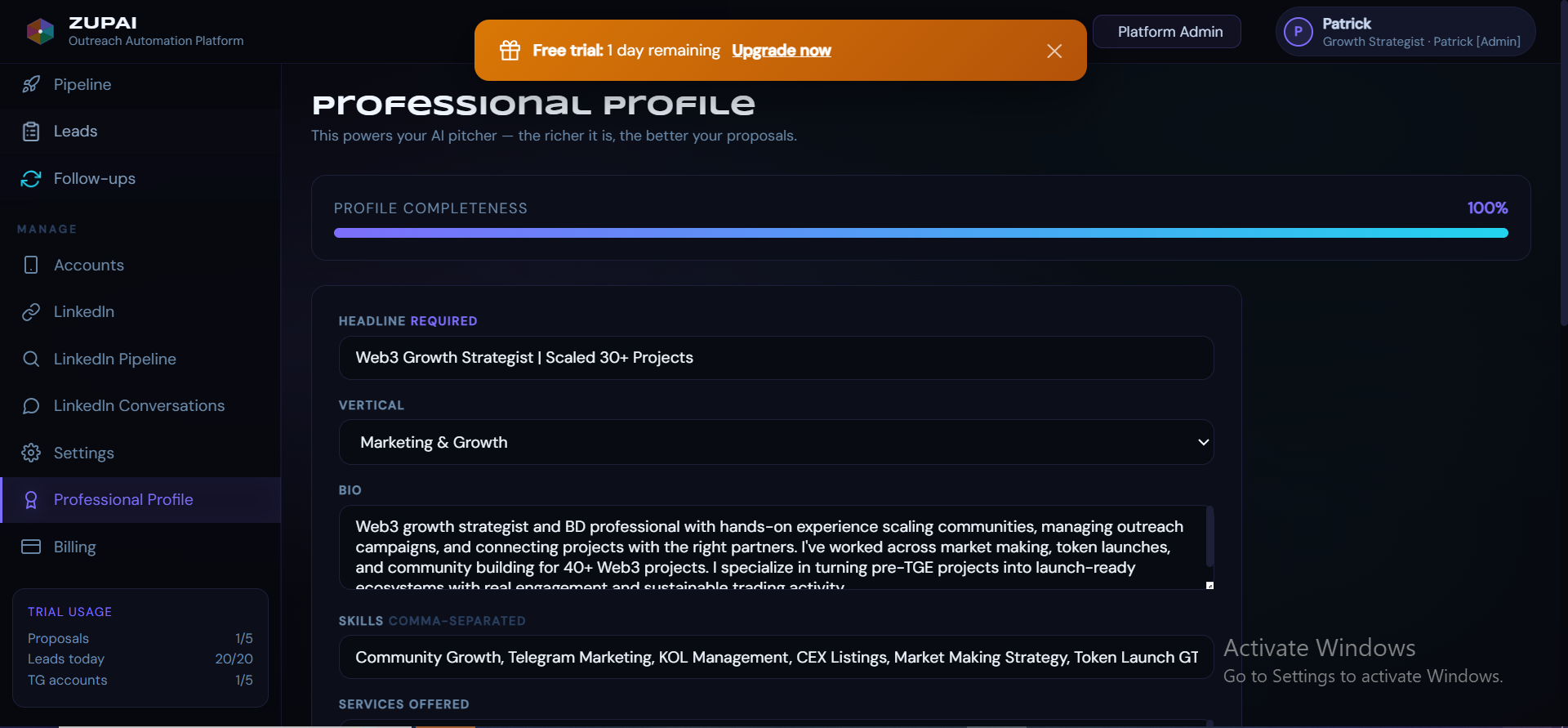Click the Professional Profile page heading
This screenshot has height=728, width=1568.
(533, 105)
